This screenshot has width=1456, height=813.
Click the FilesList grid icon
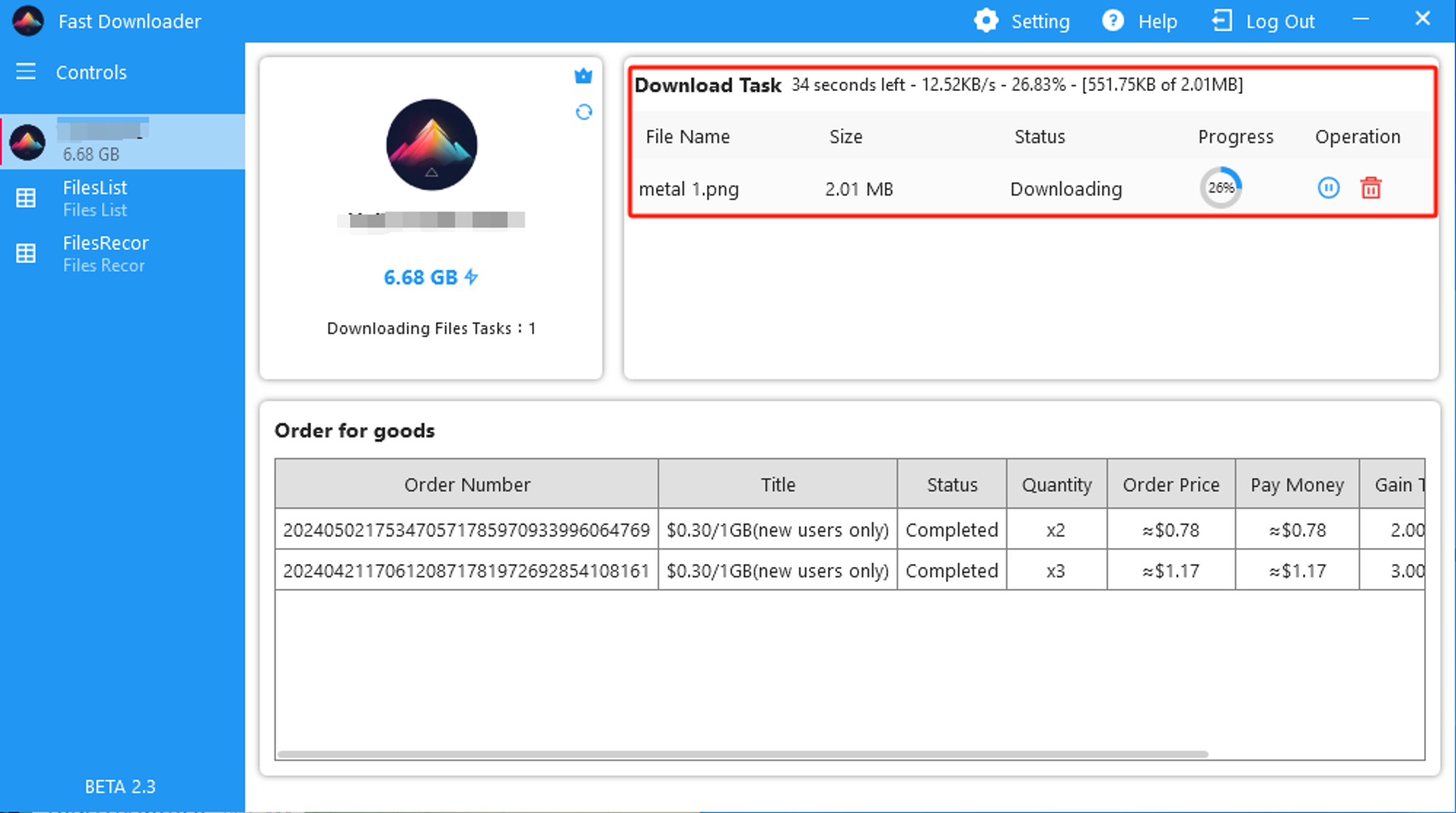pos(26,197)
